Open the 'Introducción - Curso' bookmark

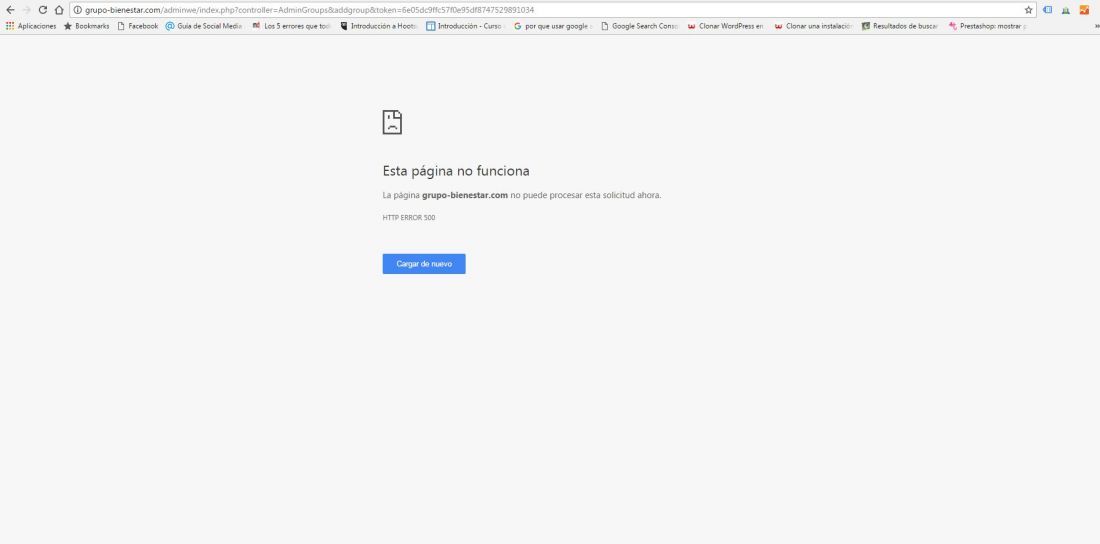[466, 26]
